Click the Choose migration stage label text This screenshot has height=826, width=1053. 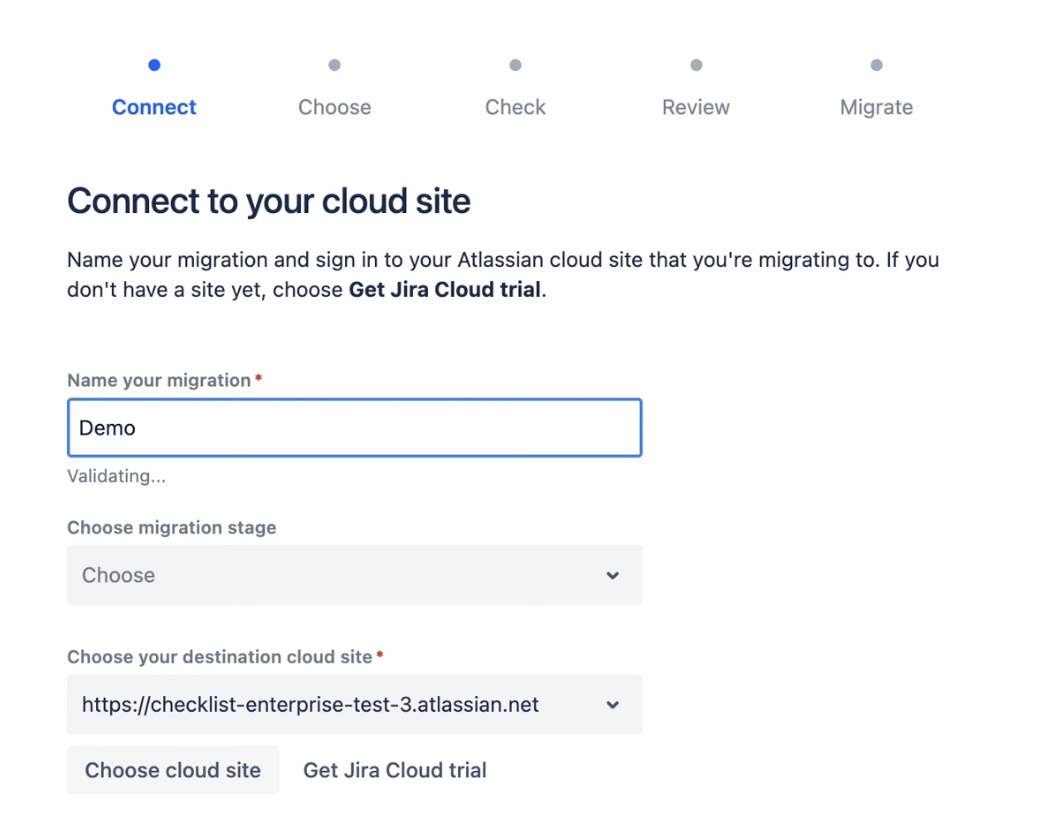pyautogui.click(x=171, y=527)
